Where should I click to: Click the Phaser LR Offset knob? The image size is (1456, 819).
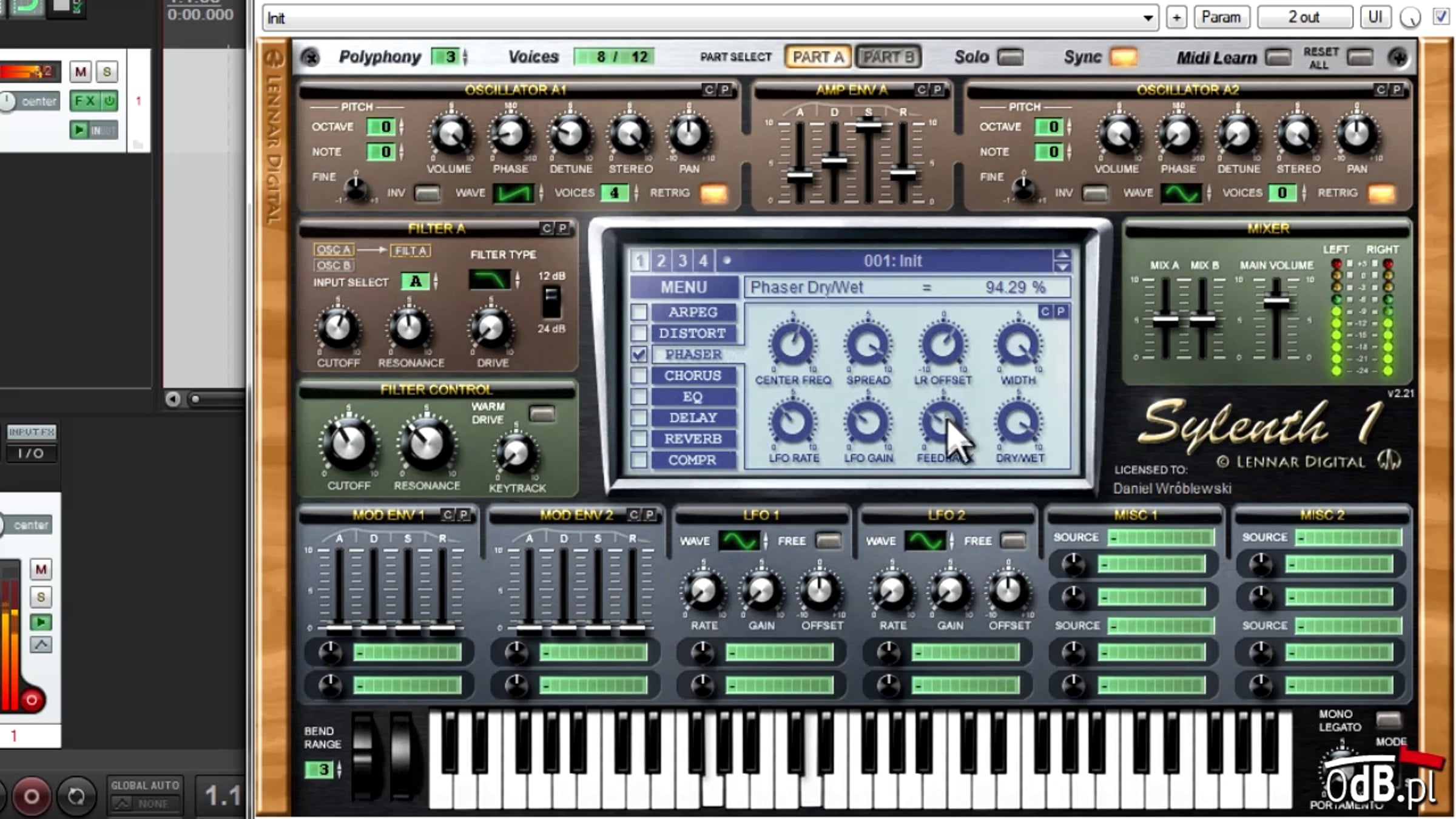[943, 345]
